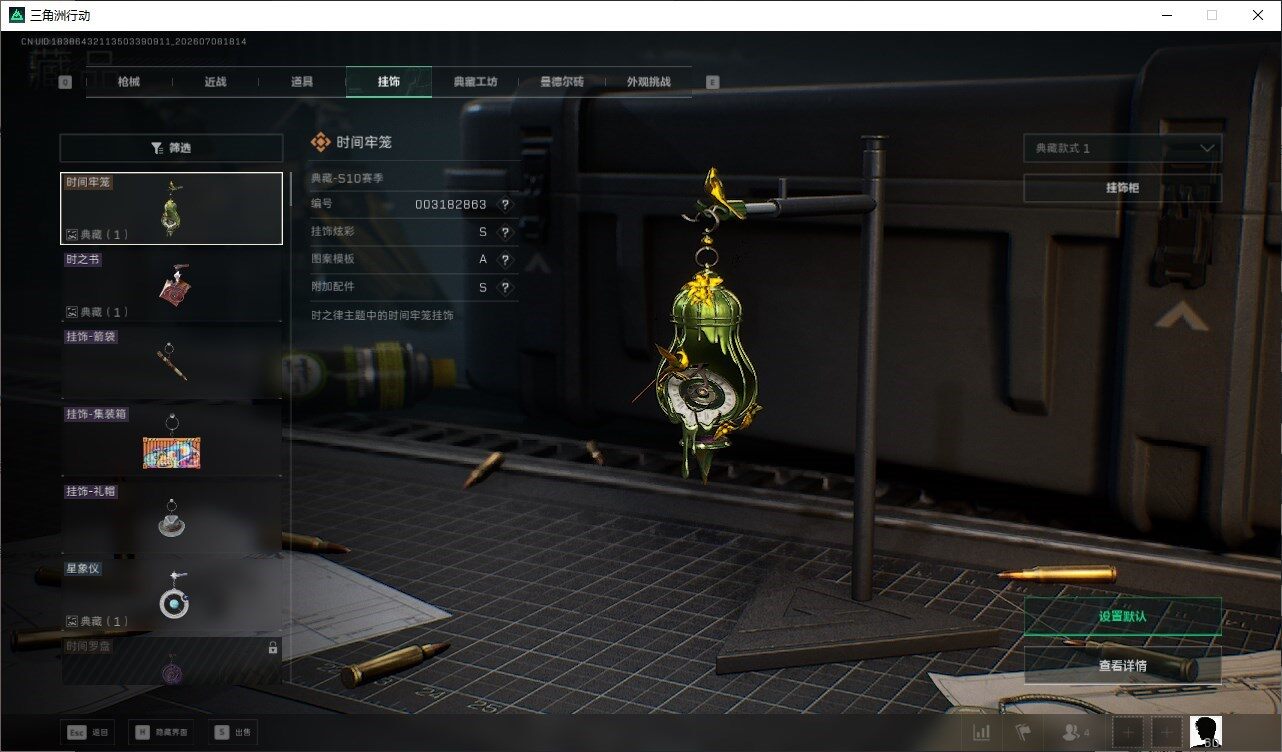The height and width of the screenshot is (752, 1282).
Task: Click the serial number 003182863
Action: tap(451, 205)
